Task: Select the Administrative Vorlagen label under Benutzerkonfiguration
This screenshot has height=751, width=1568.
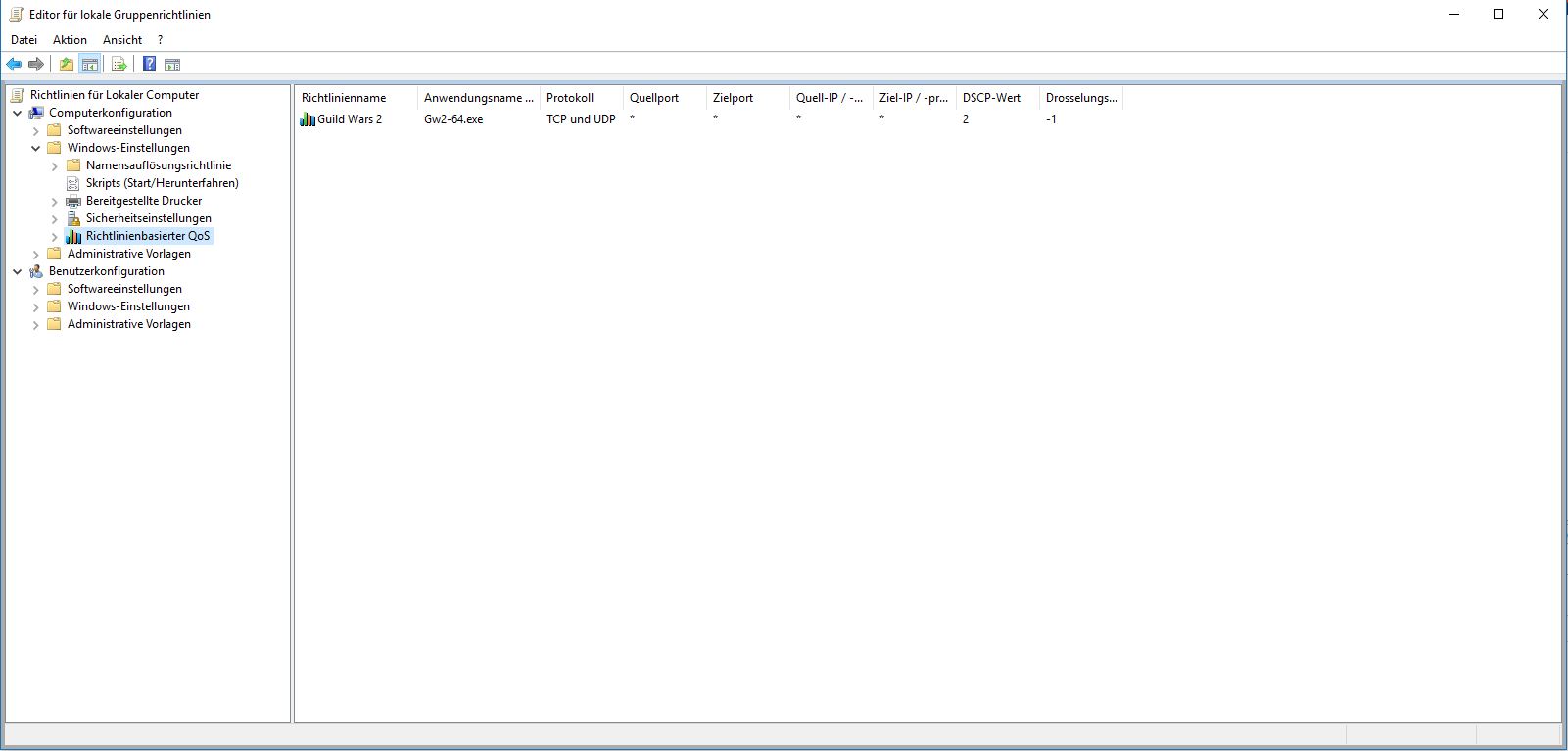Action: 129,324
